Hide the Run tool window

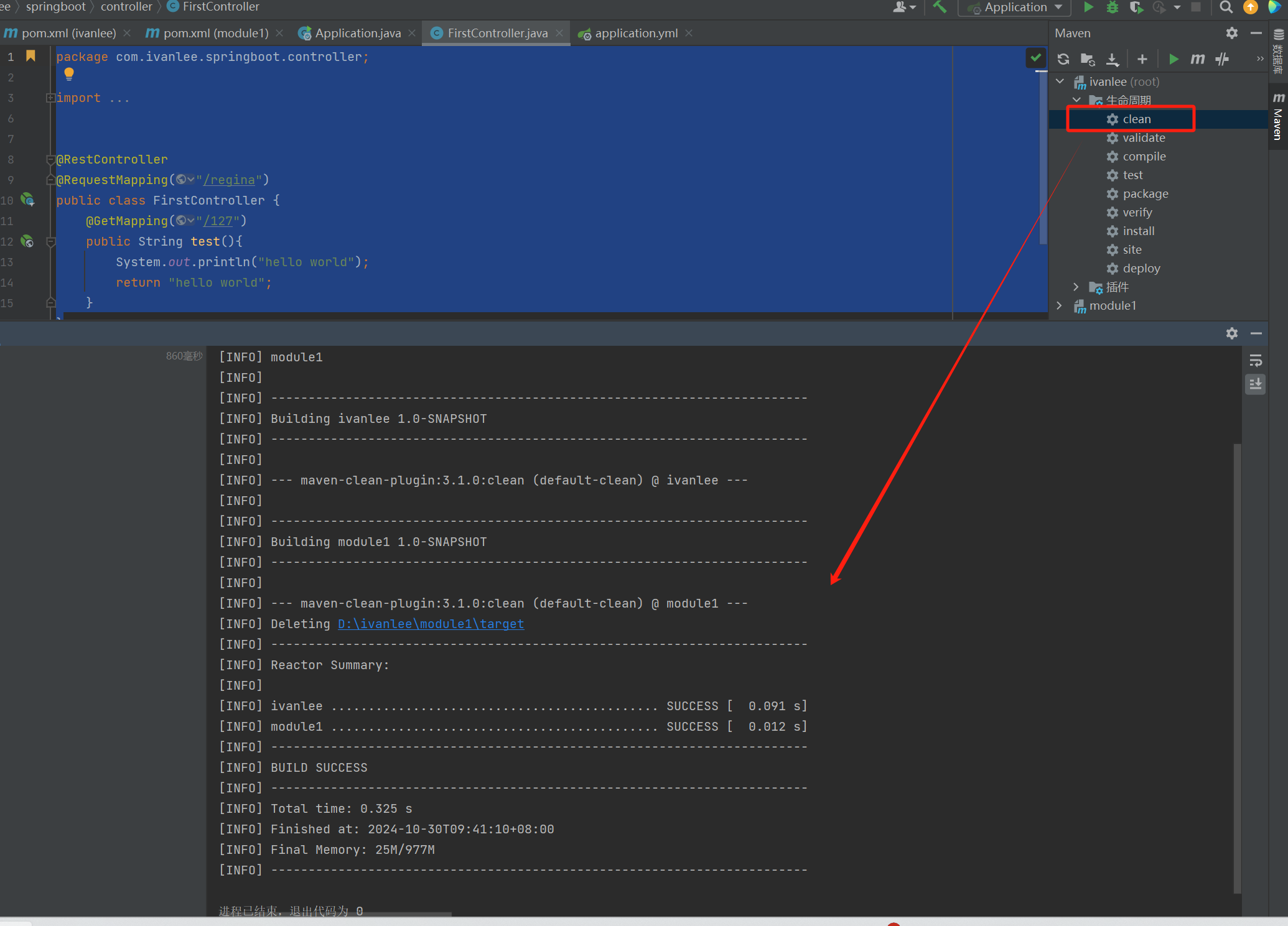[1256, 333]
